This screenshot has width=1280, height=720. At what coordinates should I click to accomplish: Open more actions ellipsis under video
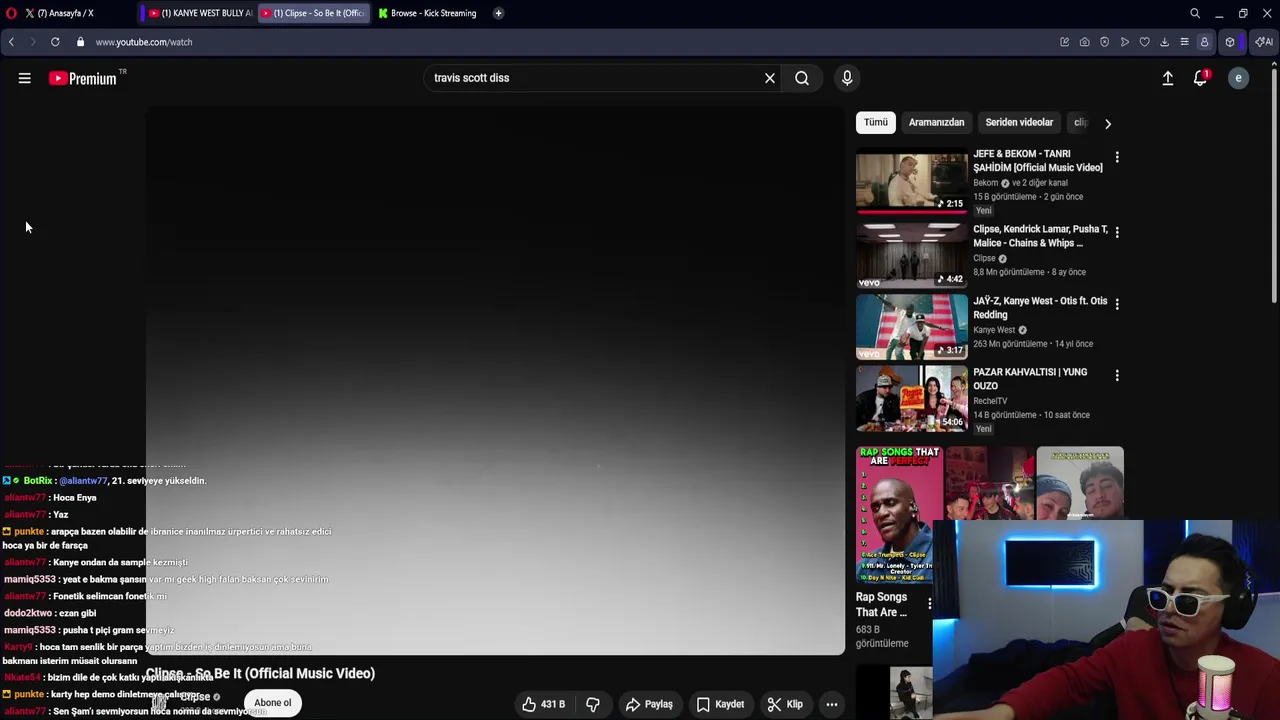point(831,704)
